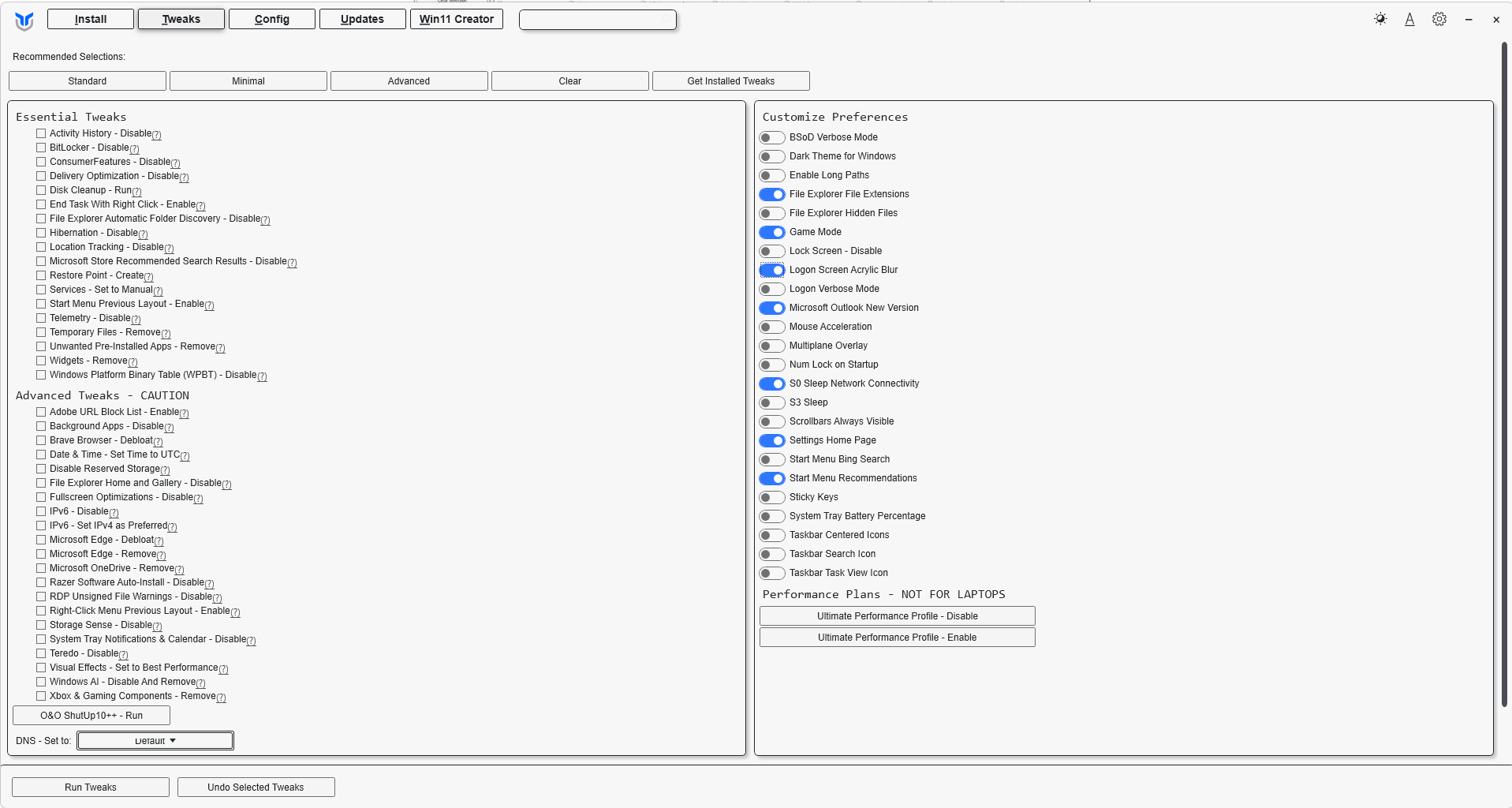Turn off the Game Mode toggle
1512x808 pixels.
[772, 232]
